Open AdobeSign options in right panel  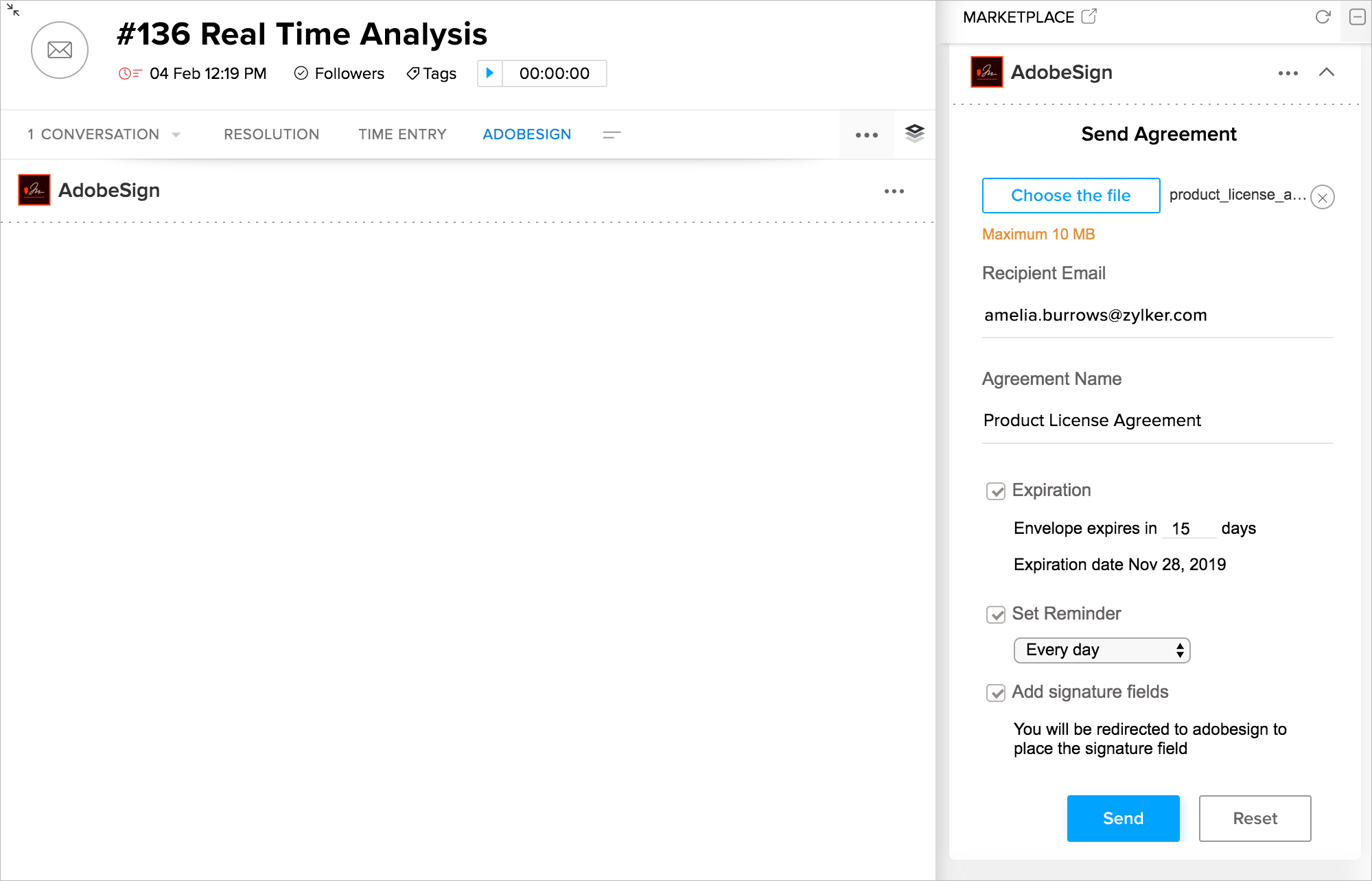(x=1288, y=73)
